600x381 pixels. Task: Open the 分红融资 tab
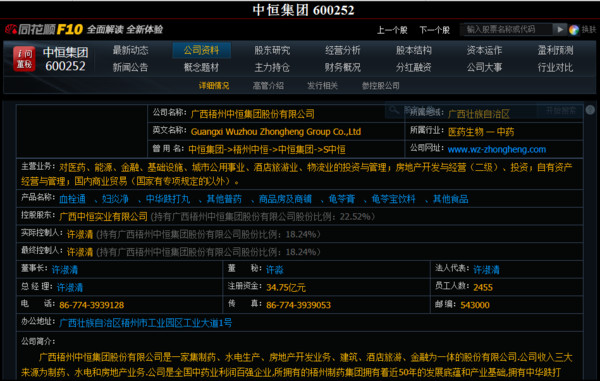click(414, 68)
